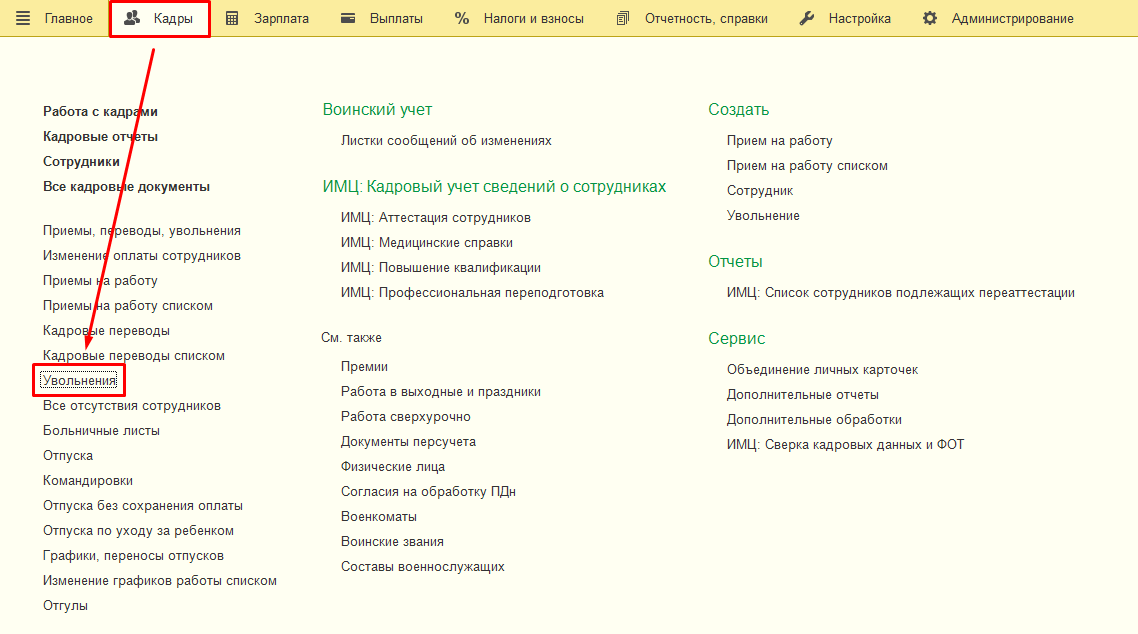1138x634 pixels.
Task: Open Отпуска по уходу за ребенком
Action: [x=138, y=531]
